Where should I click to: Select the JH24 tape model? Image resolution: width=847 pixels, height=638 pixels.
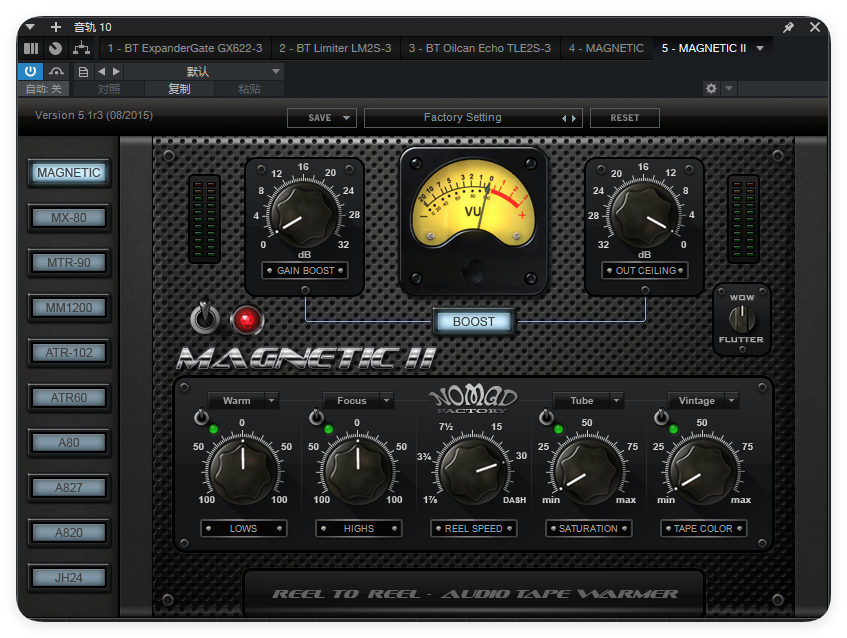(69, 577)
